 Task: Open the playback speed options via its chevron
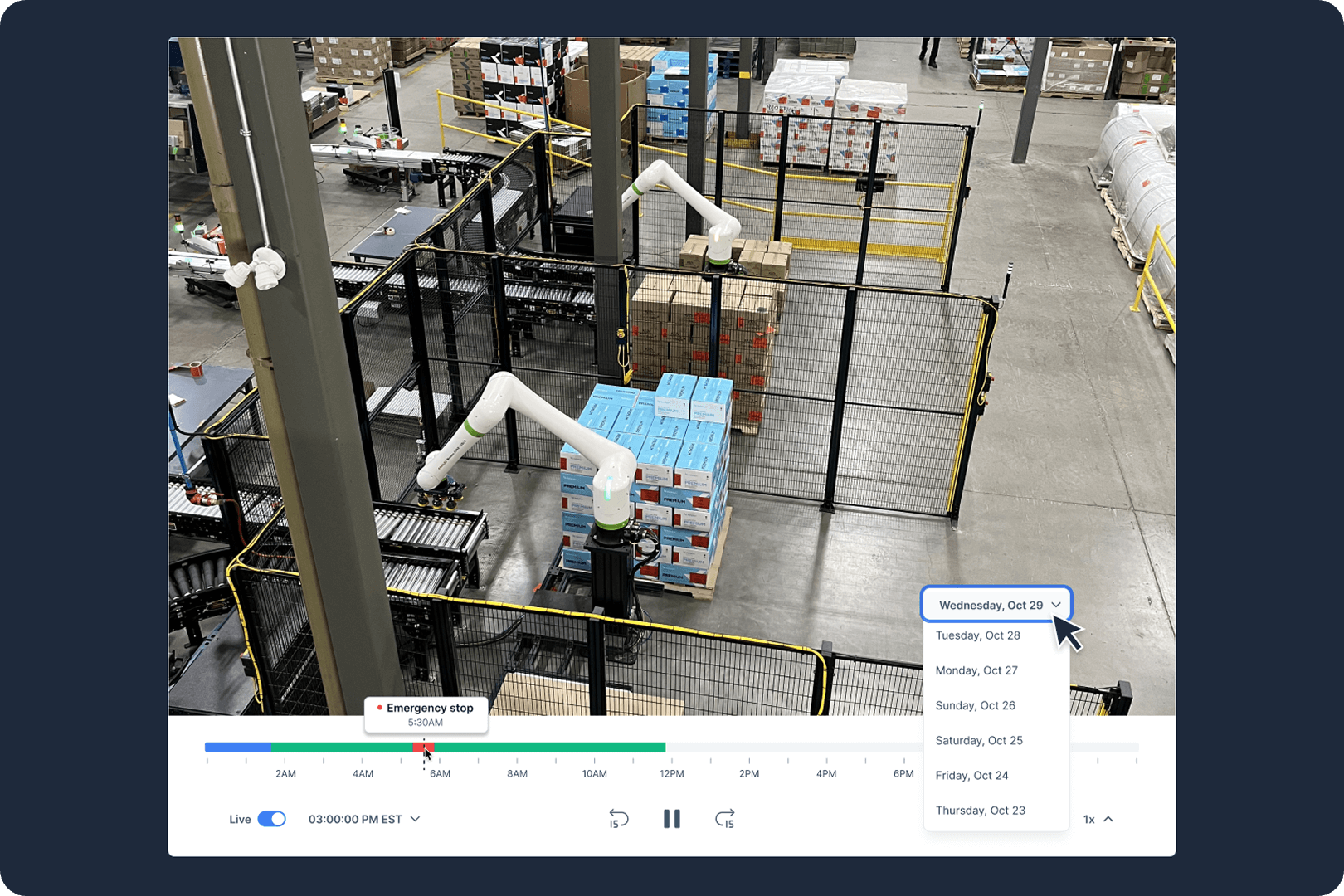click(1110, 819)
